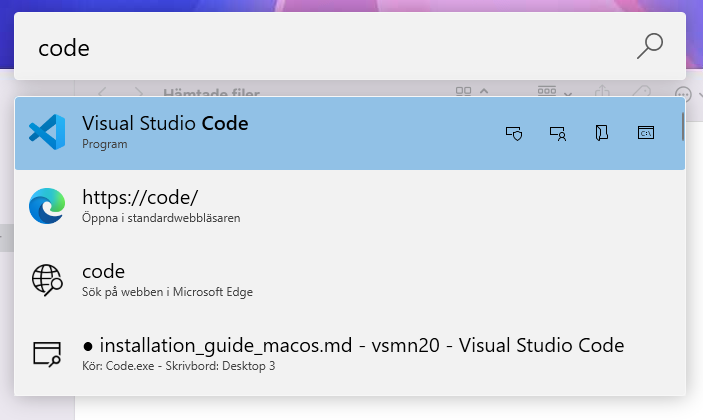This screenshot has width=703, height=420.
Task: Open grouping dropdown in background window
Action: pos(555,91)
